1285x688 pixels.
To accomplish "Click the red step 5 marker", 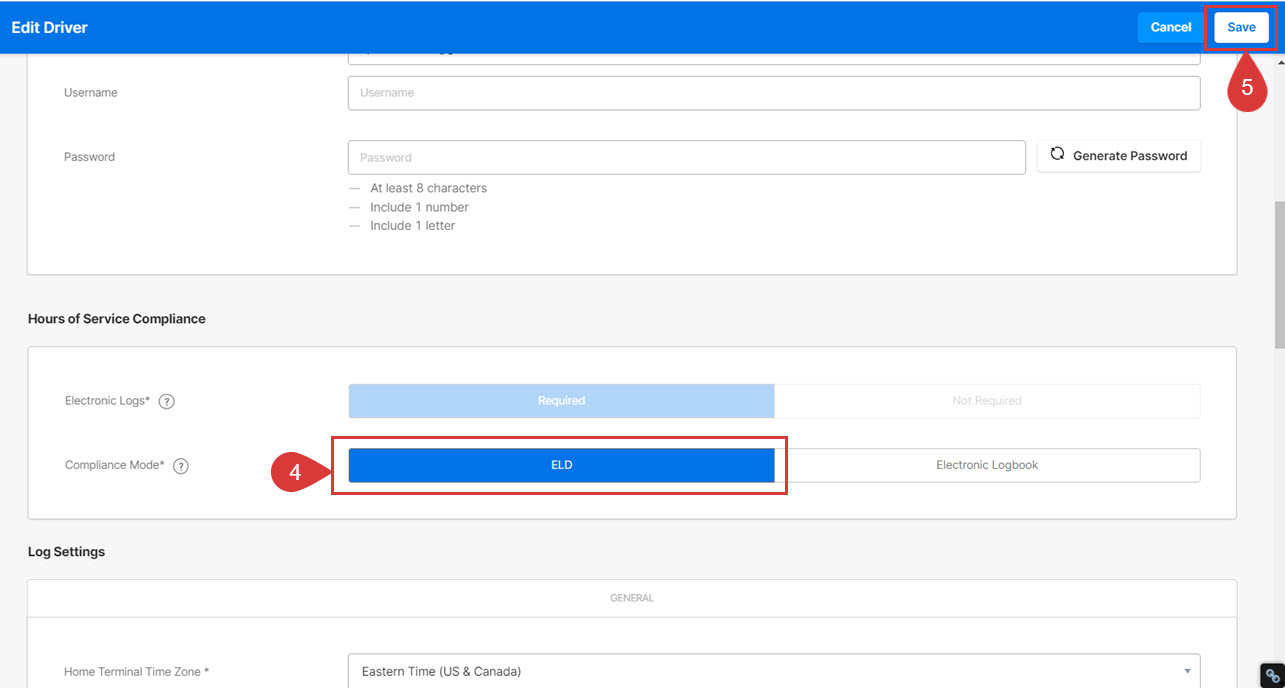I will click(1246, 88).
